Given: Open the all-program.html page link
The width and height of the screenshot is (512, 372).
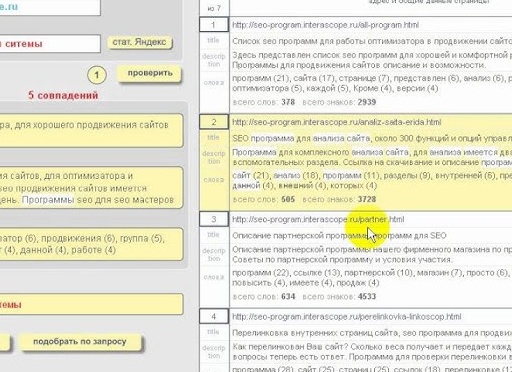Looking at the screenshot, I should (x=325, y=25).
